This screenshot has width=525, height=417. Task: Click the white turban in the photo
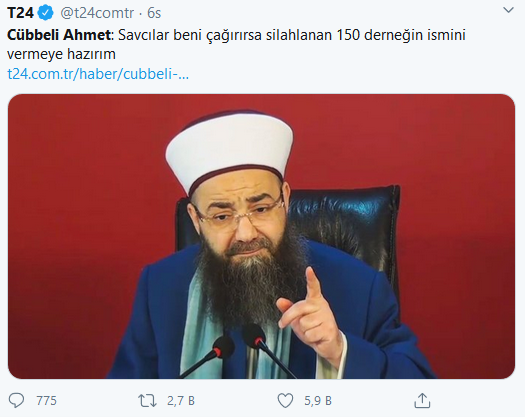point(229,151)
